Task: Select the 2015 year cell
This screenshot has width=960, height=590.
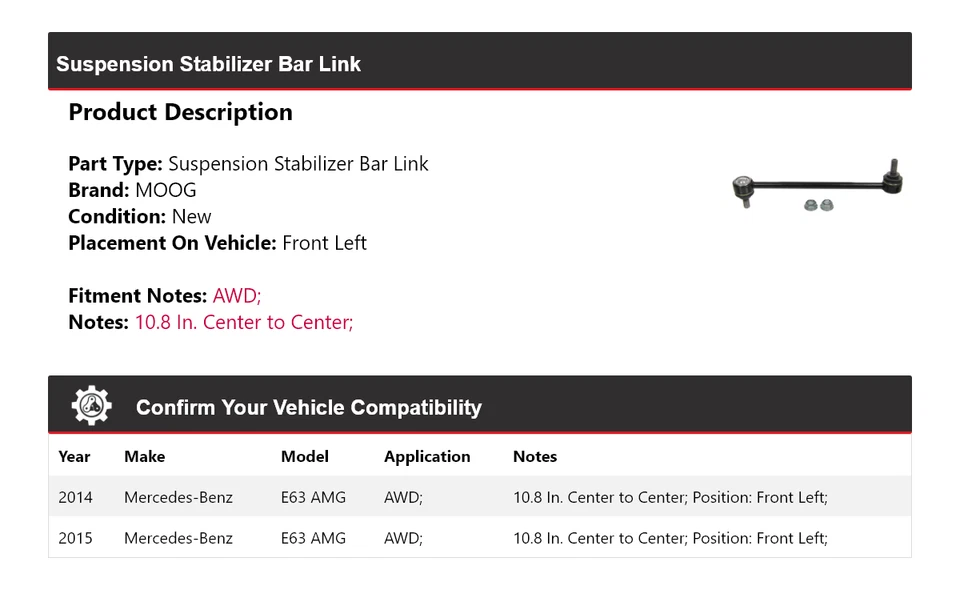Action: pos(75,538)
